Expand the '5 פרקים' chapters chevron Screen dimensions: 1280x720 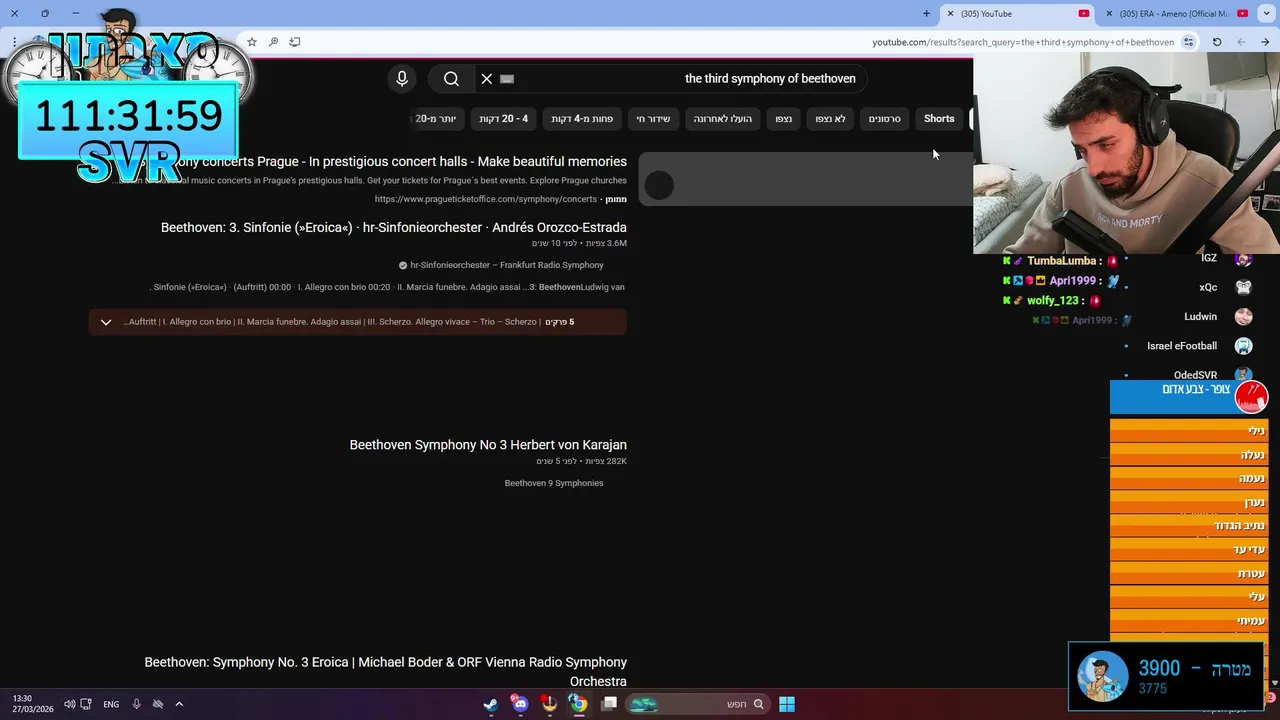tap(106, 322)
